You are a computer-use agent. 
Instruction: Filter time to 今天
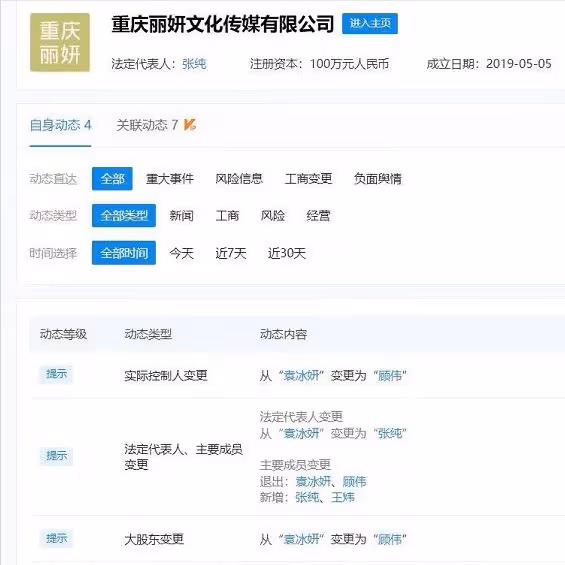(x=181, y=253)
